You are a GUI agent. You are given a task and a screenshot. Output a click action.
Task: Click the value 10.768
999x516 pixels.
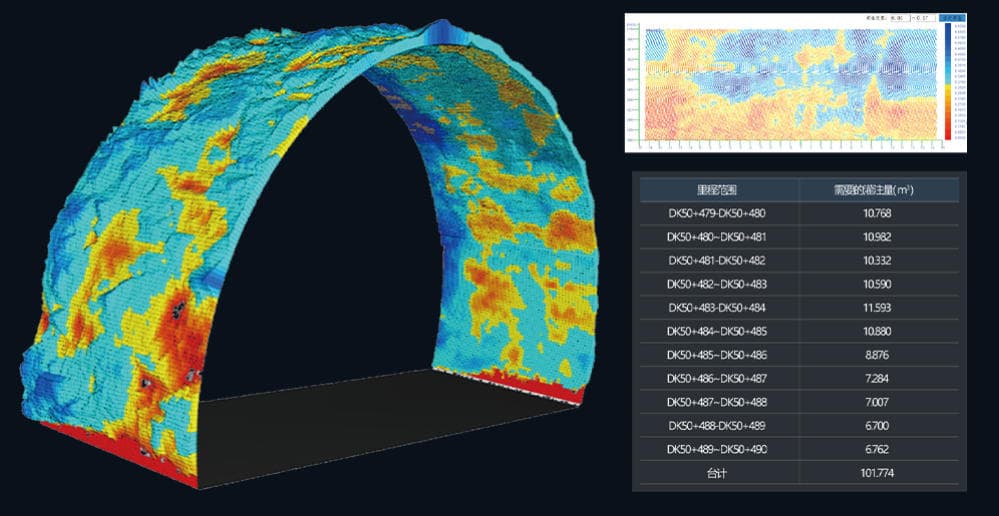click(x=879, y=213)
